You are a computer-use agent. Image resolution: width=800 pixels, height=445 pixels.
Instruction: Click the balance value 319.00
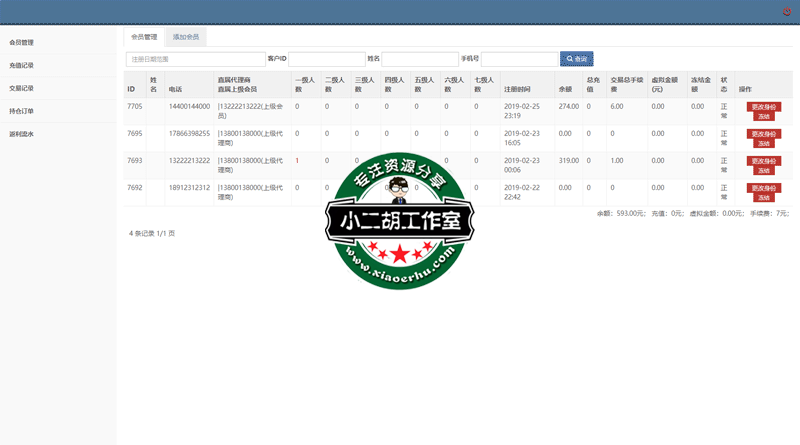coord(569,160)
